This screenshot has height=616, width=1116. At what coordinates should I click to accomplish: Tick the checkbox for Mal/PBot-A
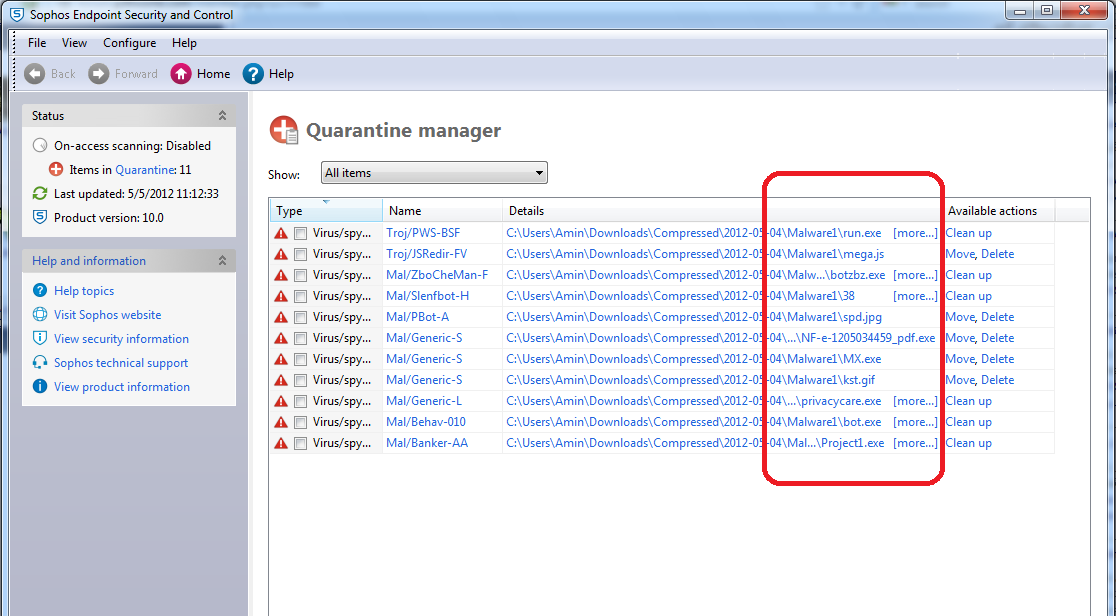coord(300,318)
